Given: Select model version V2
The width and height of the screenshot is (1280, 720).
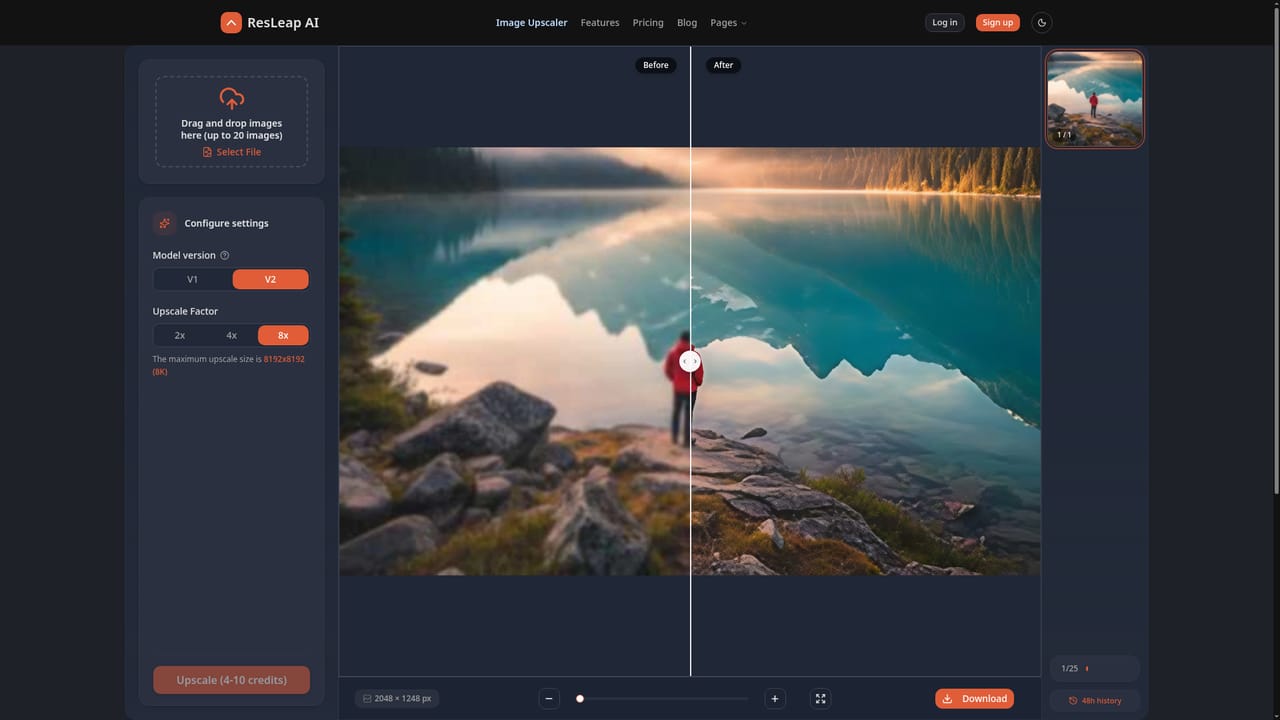Looking at the screenshot, I should point(270,279).
